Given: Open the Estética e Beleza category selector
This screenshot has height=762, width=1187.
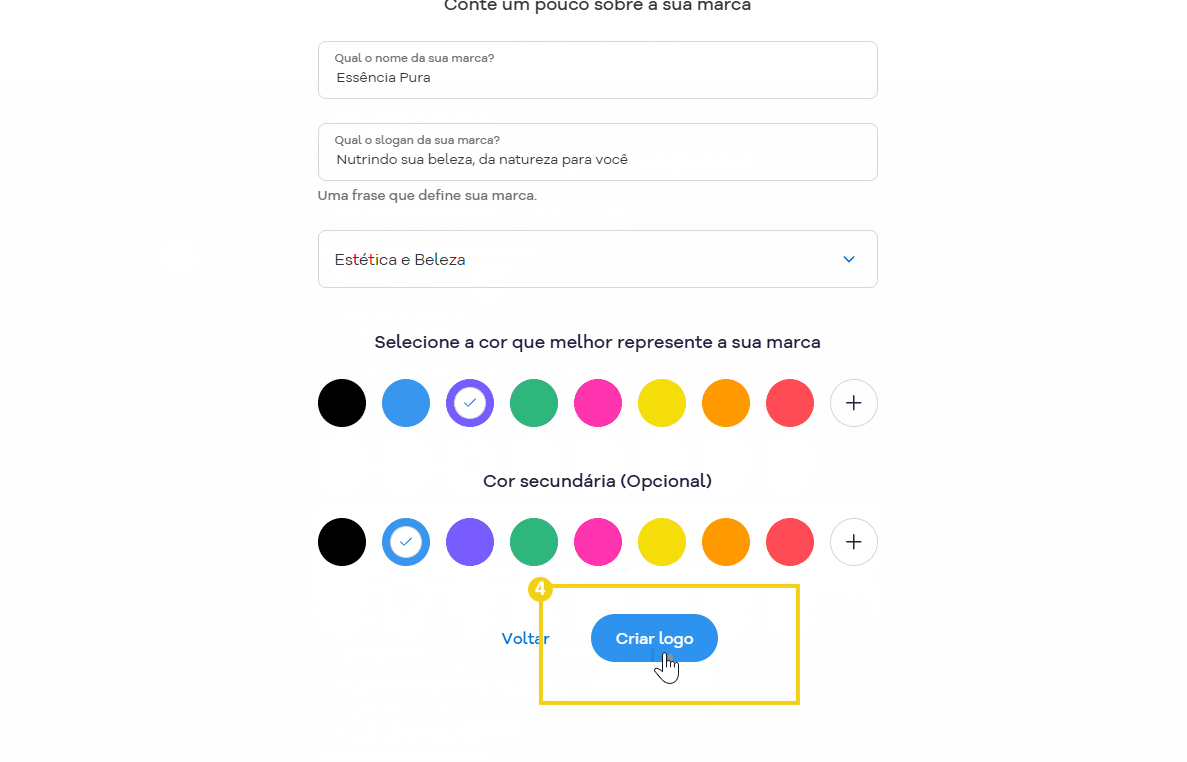Looking at the screenshot, I should 597,259.
